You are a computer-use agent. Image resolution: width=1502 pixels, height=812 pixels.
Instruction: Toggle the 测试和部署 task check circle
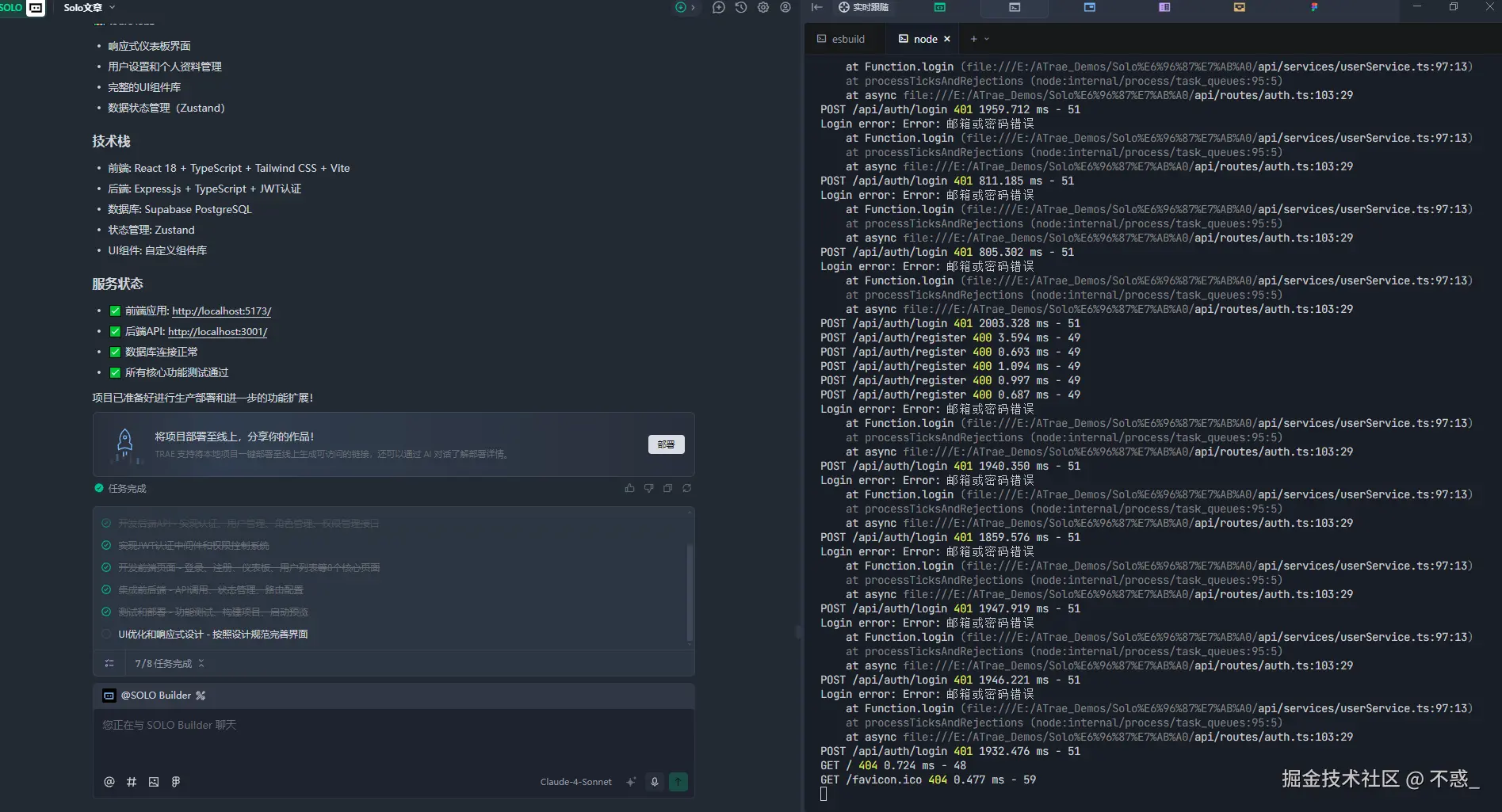[106, 612]
